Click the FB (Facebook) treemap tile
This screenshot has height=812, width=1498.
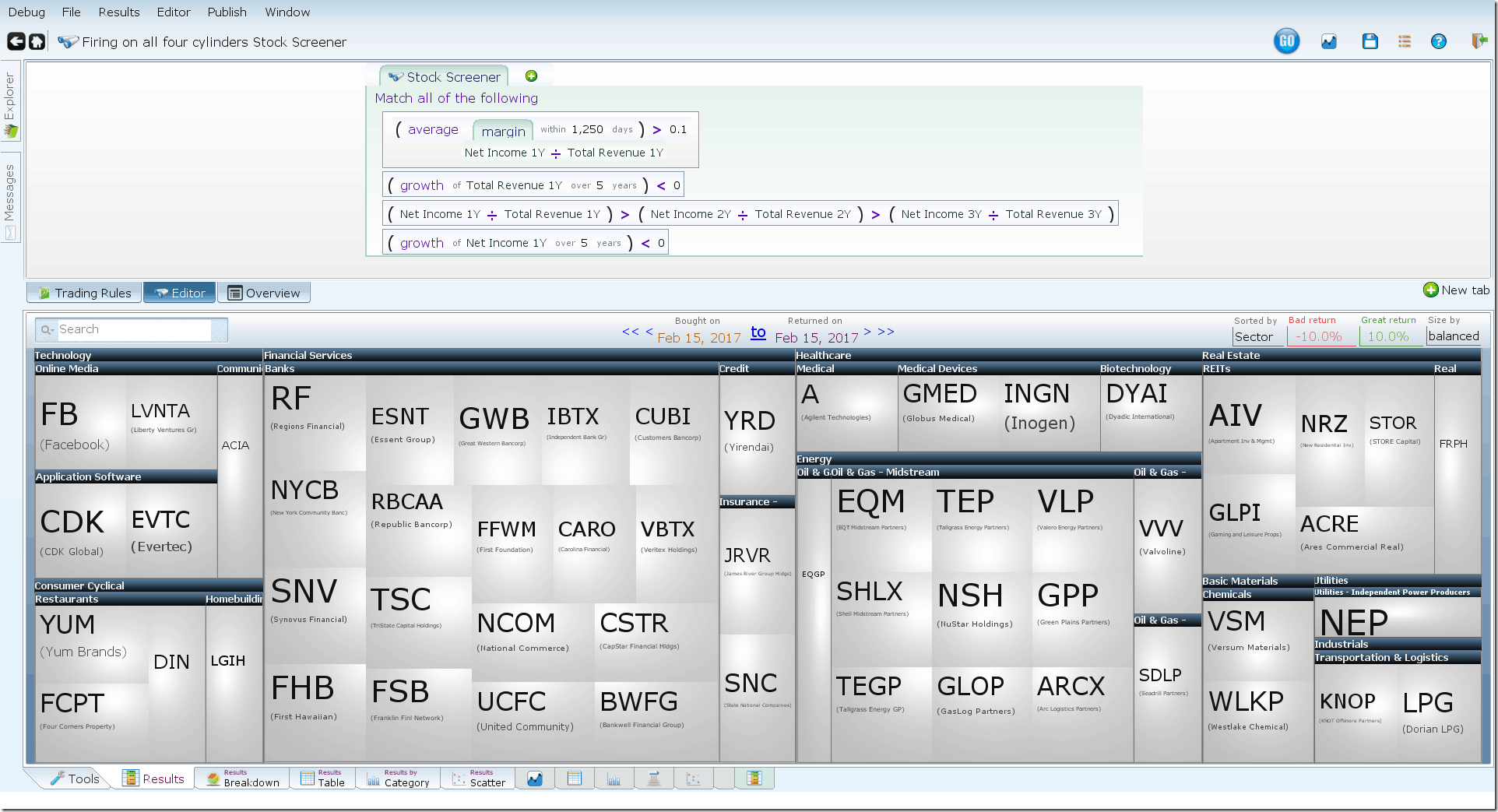(x=80, y=422)
